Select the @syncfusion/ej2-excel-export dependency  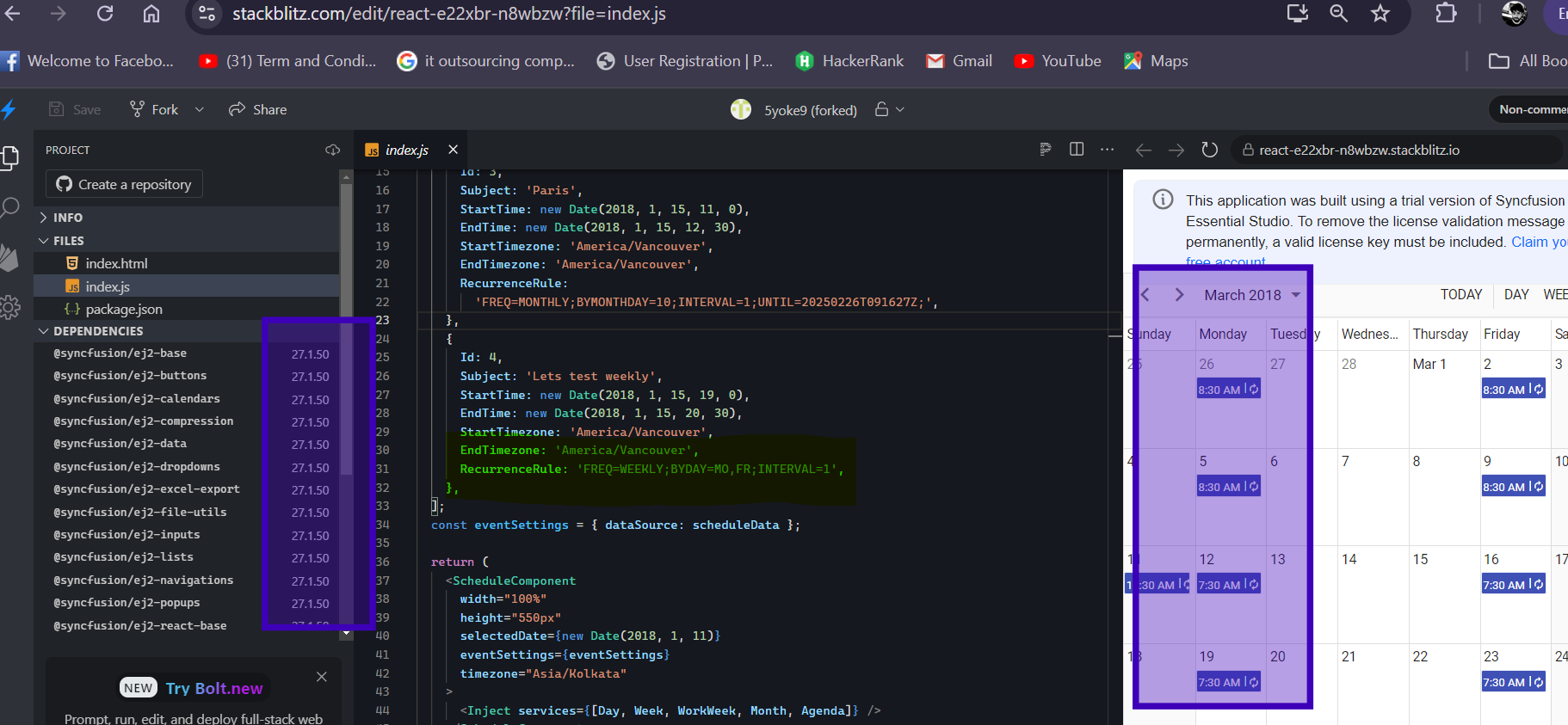(146, 489)
